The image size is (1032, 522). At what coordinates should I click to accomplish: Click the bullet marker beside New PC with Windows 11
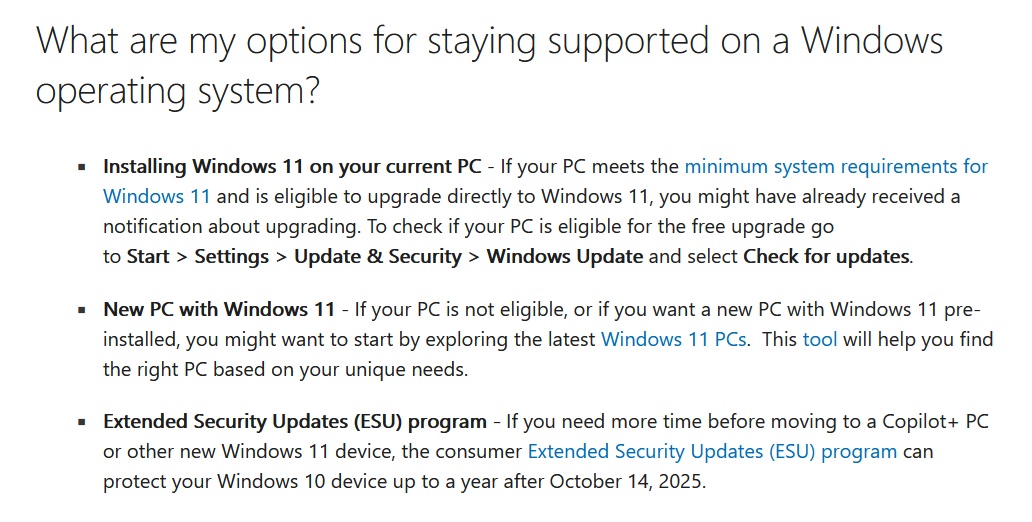(x=81, y=310)
